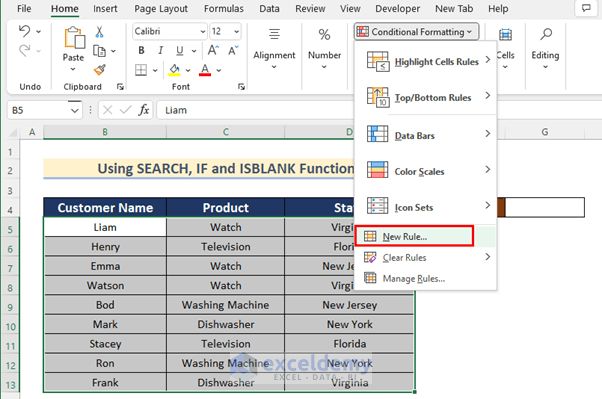Decrease font size with the small A
The height and width of the screenshot is (399, 602).
pos(233,50)
